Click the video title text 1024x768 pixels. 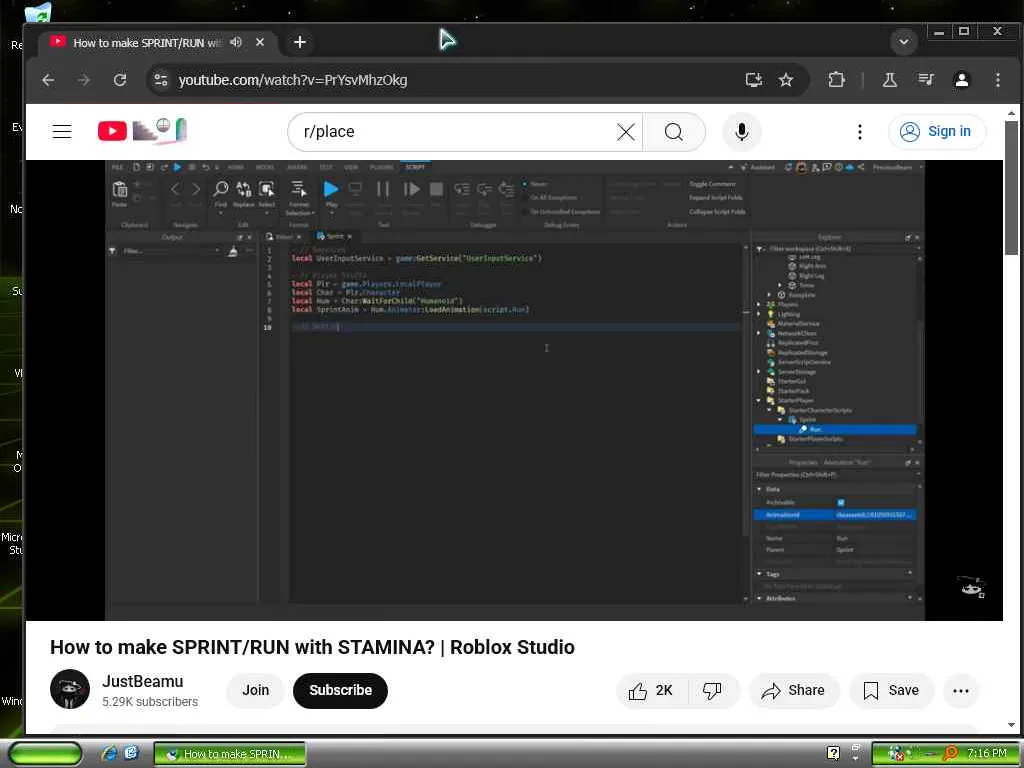tap(312, 647)
